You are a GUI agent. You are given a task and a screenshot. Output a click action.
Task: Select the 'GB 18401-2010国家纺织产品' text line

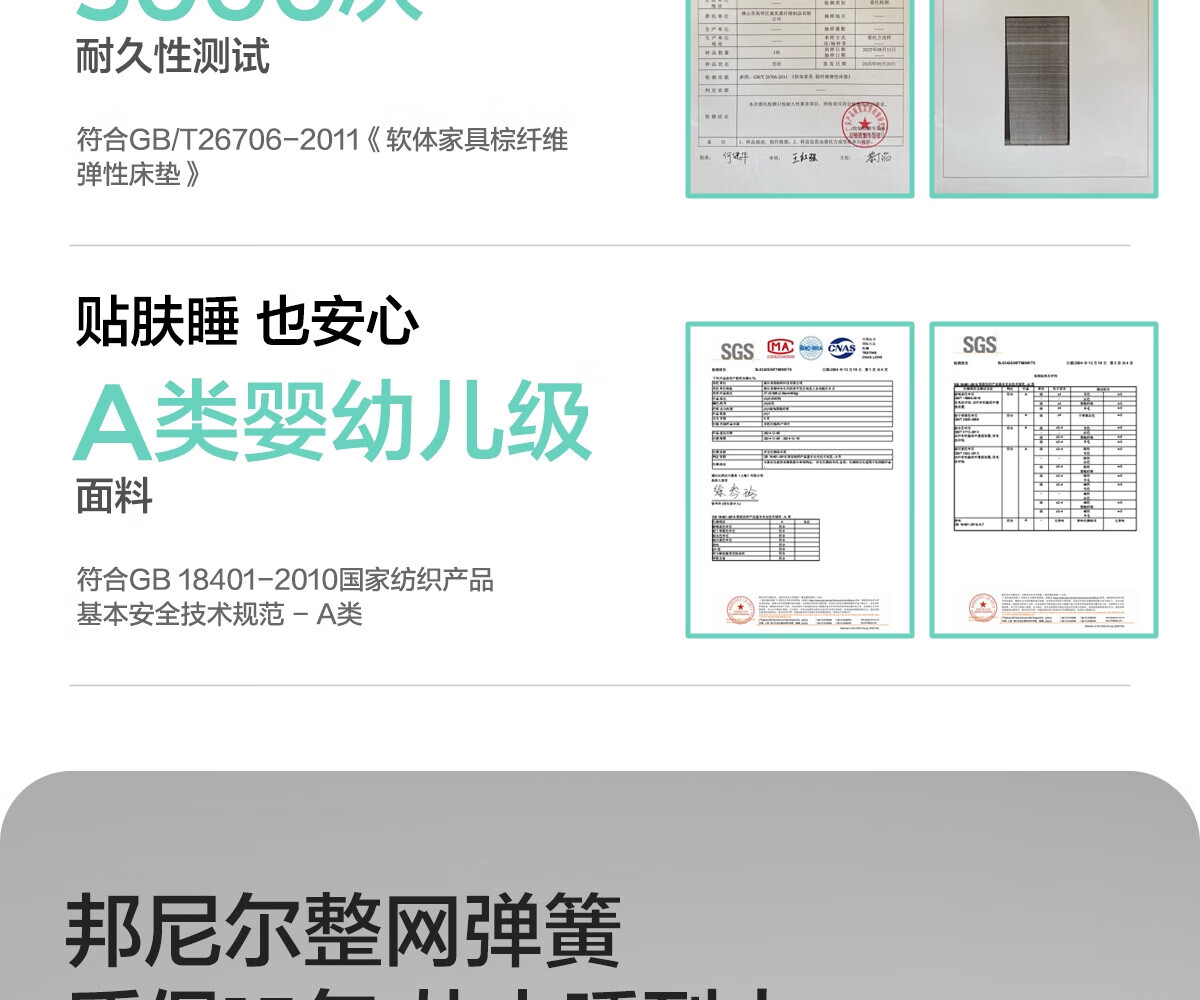point(285,579)
